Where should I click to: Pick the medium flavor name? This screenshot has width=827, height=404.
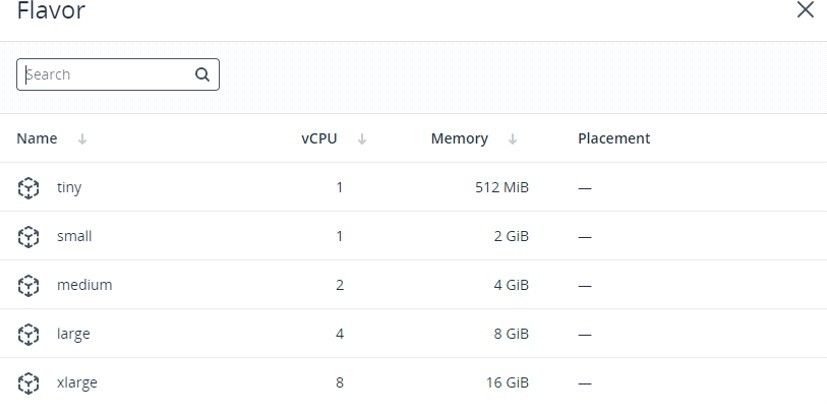[84, 285]
